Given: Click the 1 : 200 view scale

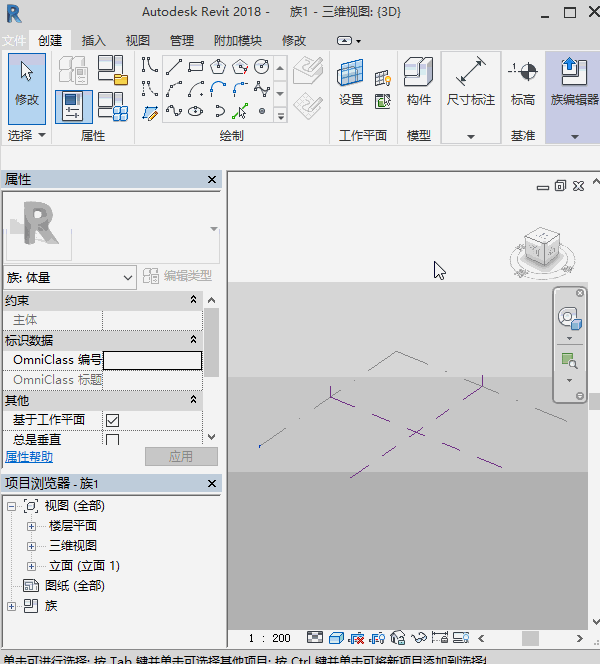Looking at the screenshot, I should pos(270,638).
